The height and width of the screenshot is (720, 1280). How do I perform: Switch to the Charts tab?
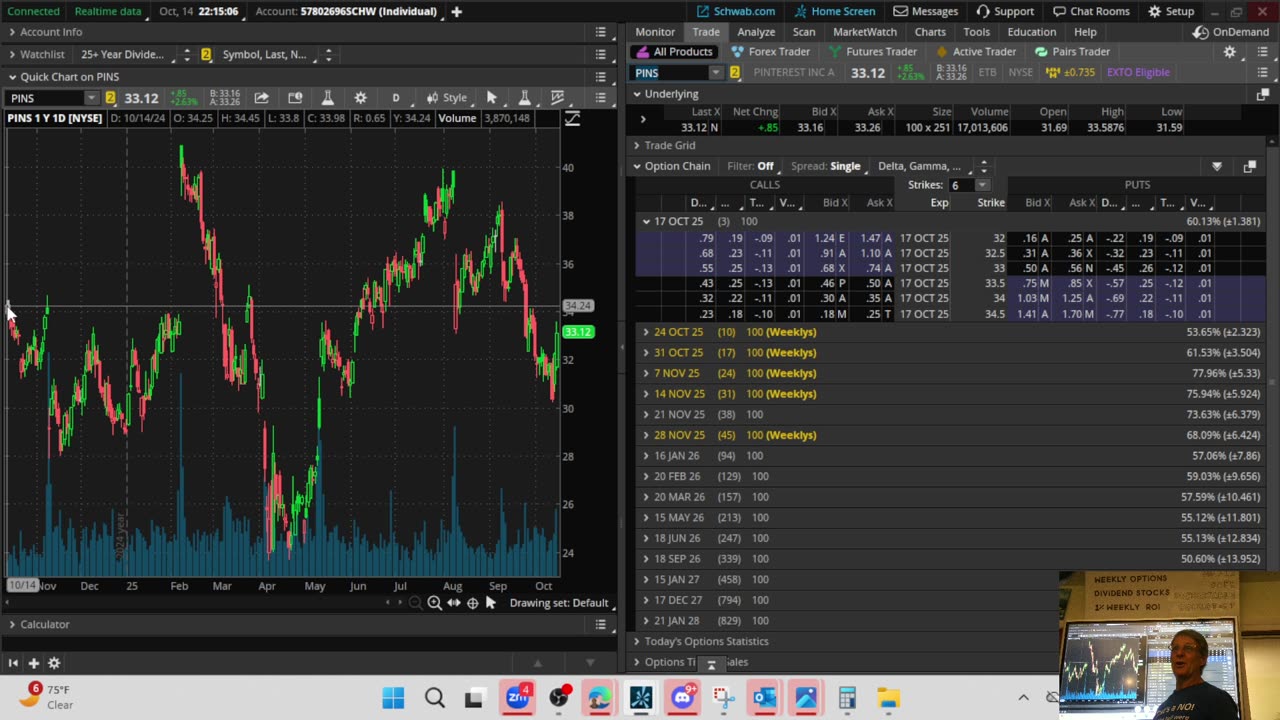point(930,32)
